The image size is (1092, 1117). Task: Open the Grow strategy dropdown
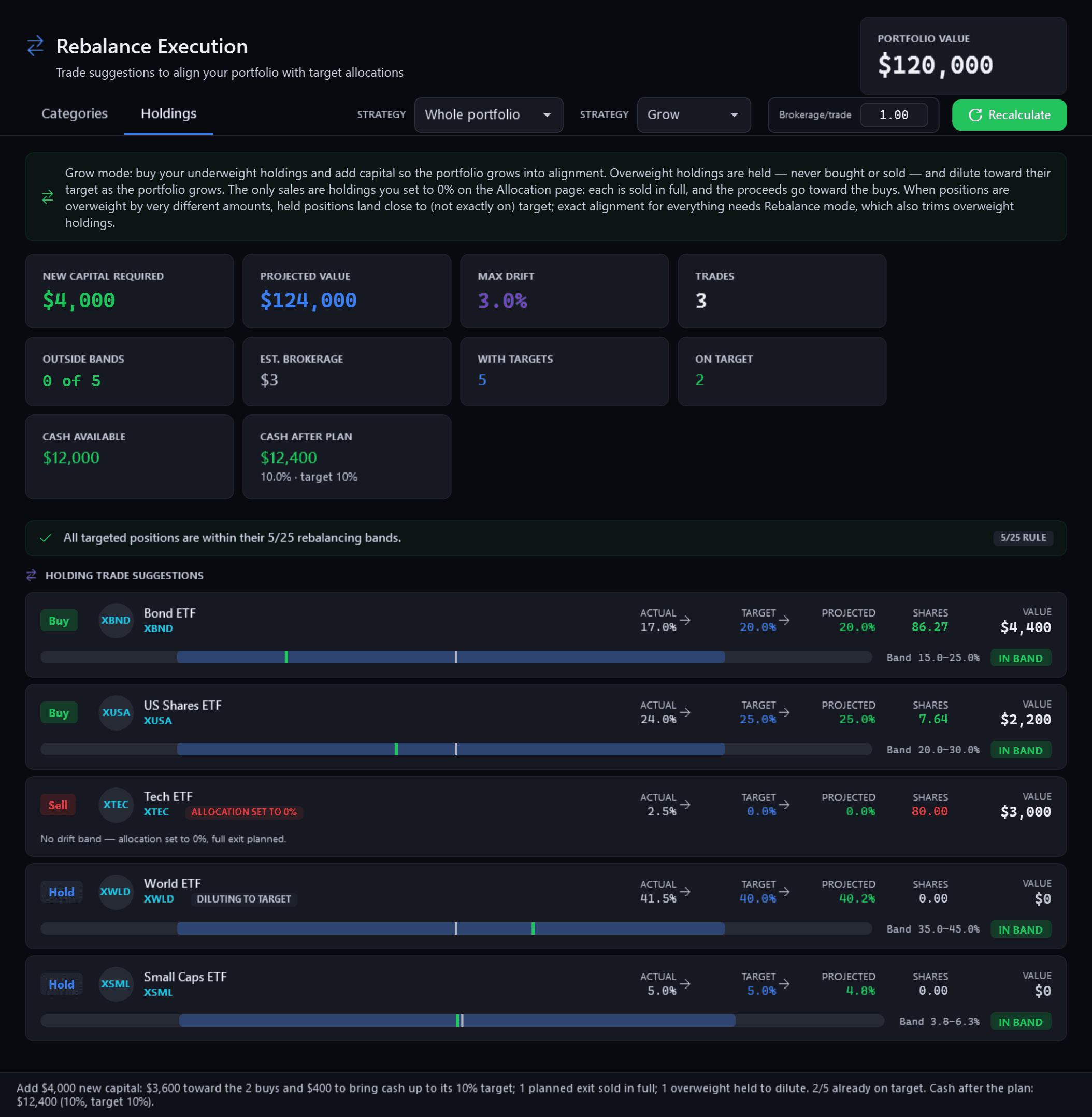click(x=694, y=114)
